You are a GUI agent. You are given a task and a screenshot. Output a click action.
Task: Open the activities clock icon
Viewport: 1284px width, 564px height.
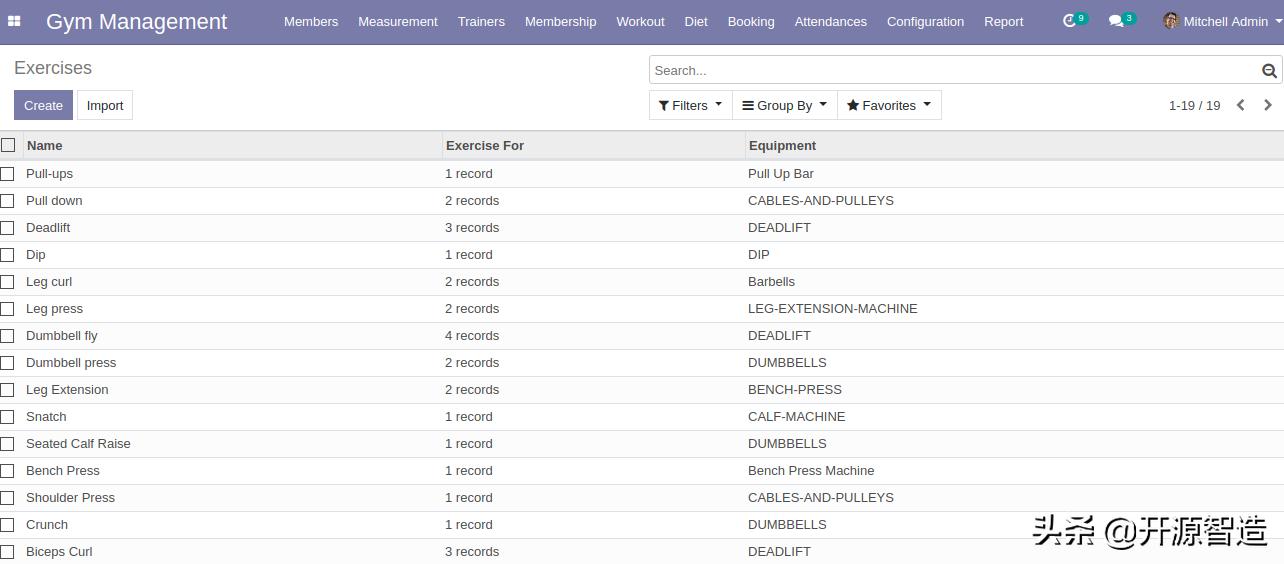1070,21
